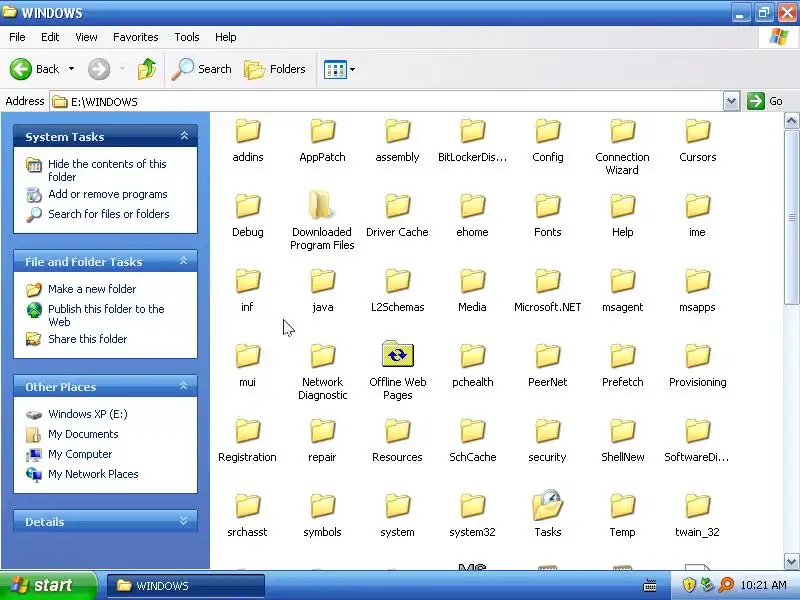
Task: Collapse the Other Places panel
Action: [x=184, y=386]
